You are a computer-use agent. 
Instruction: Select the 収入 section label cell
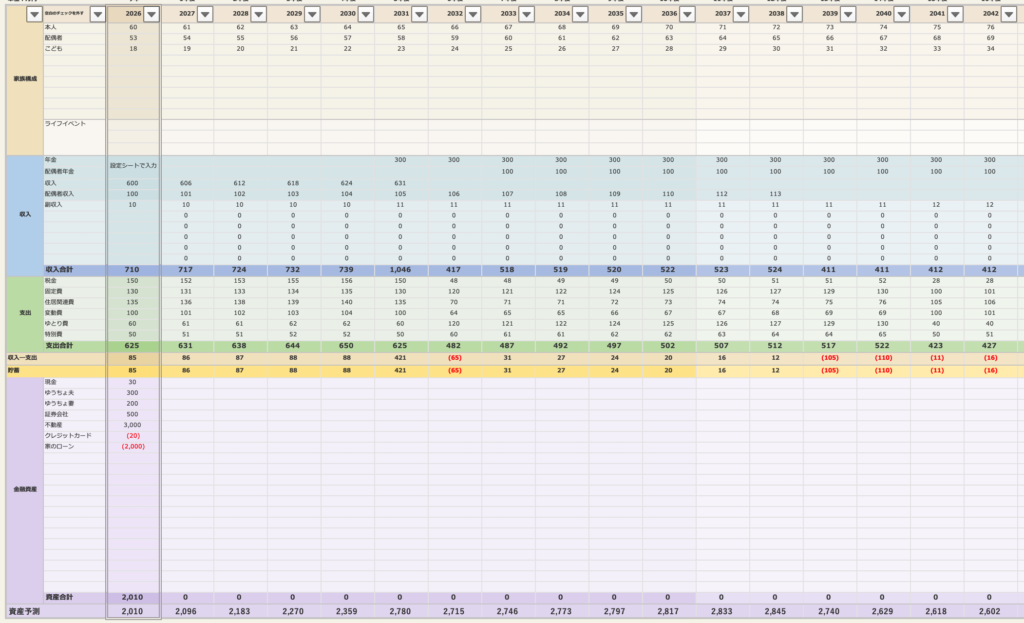point(24,214)
